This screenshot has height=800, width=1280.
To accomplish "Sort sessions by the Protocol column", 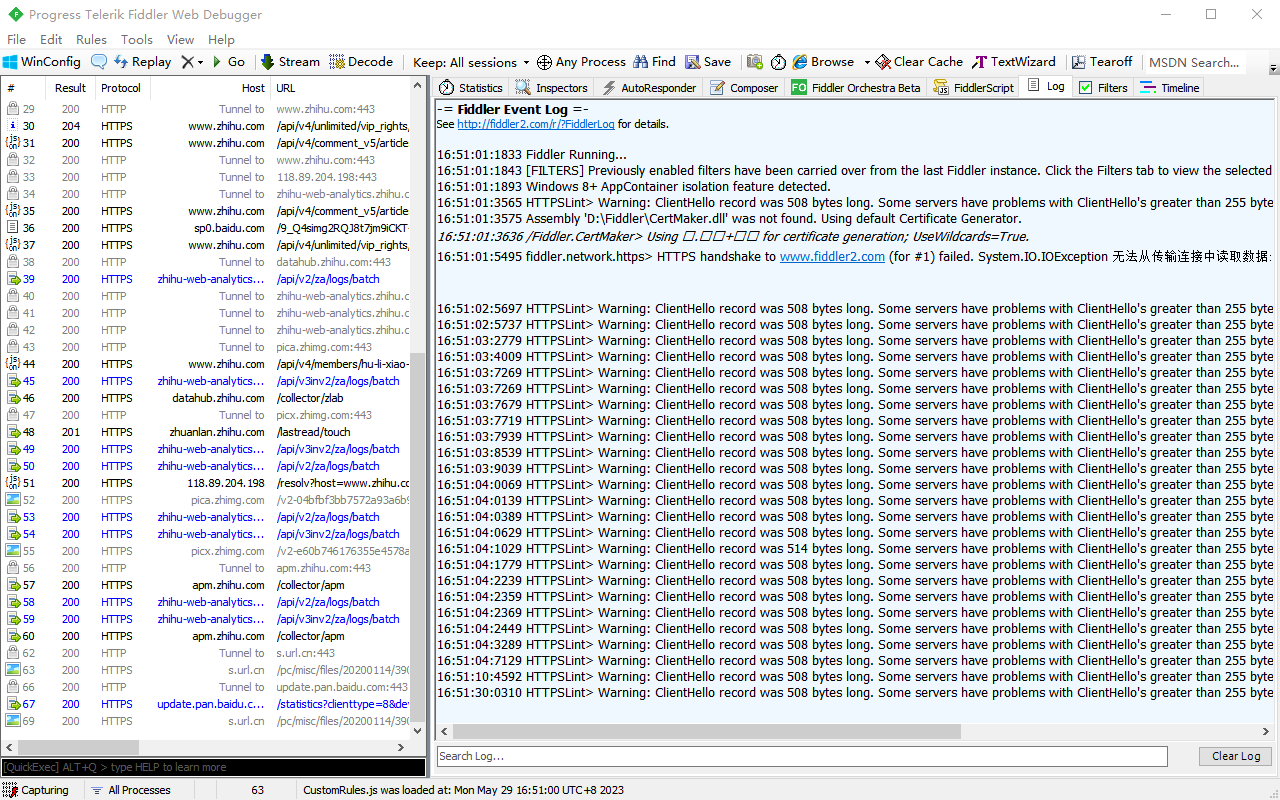I will 121,88.
